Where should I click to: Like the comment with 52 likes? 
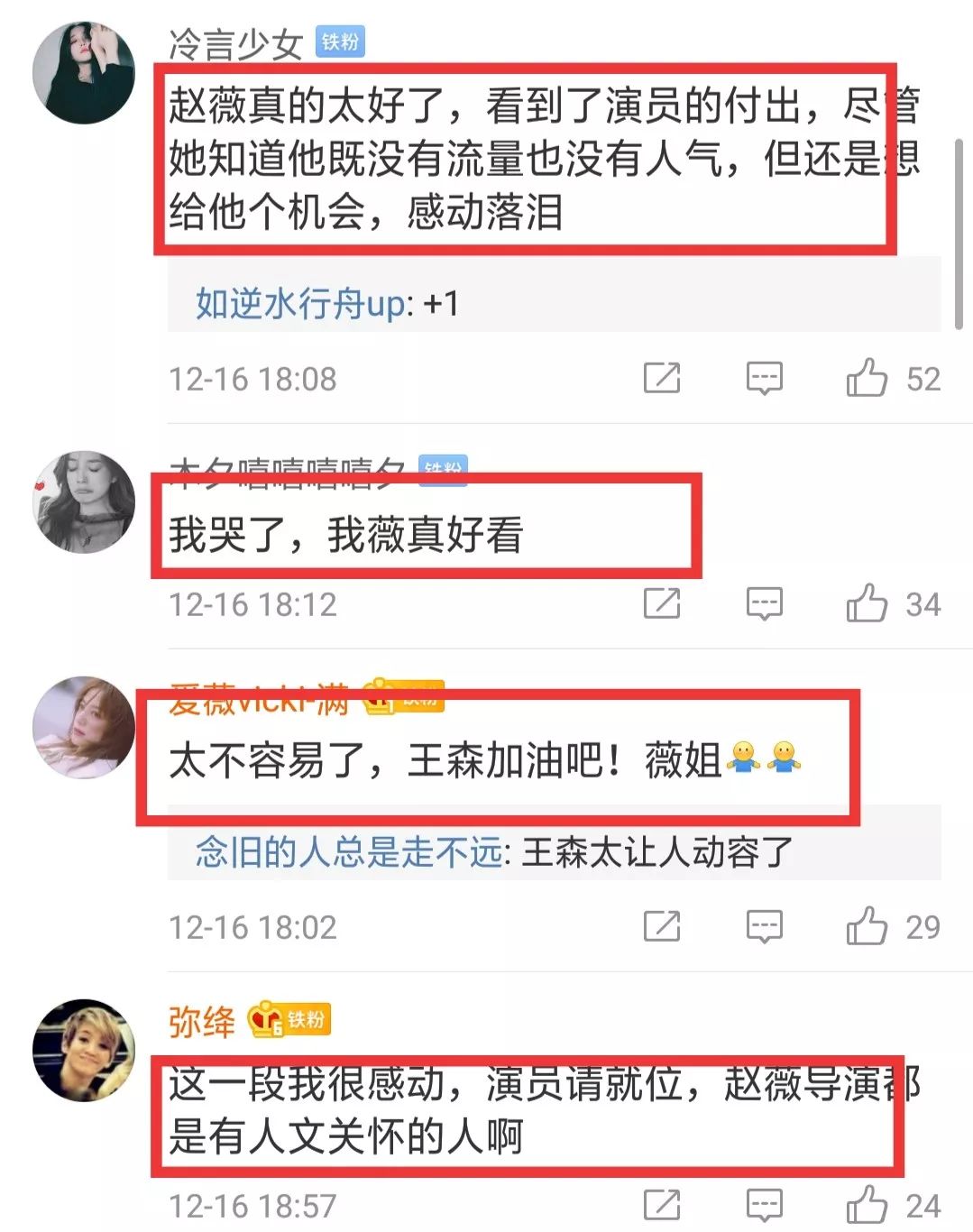pyautogui.click(x=867, y=378)
